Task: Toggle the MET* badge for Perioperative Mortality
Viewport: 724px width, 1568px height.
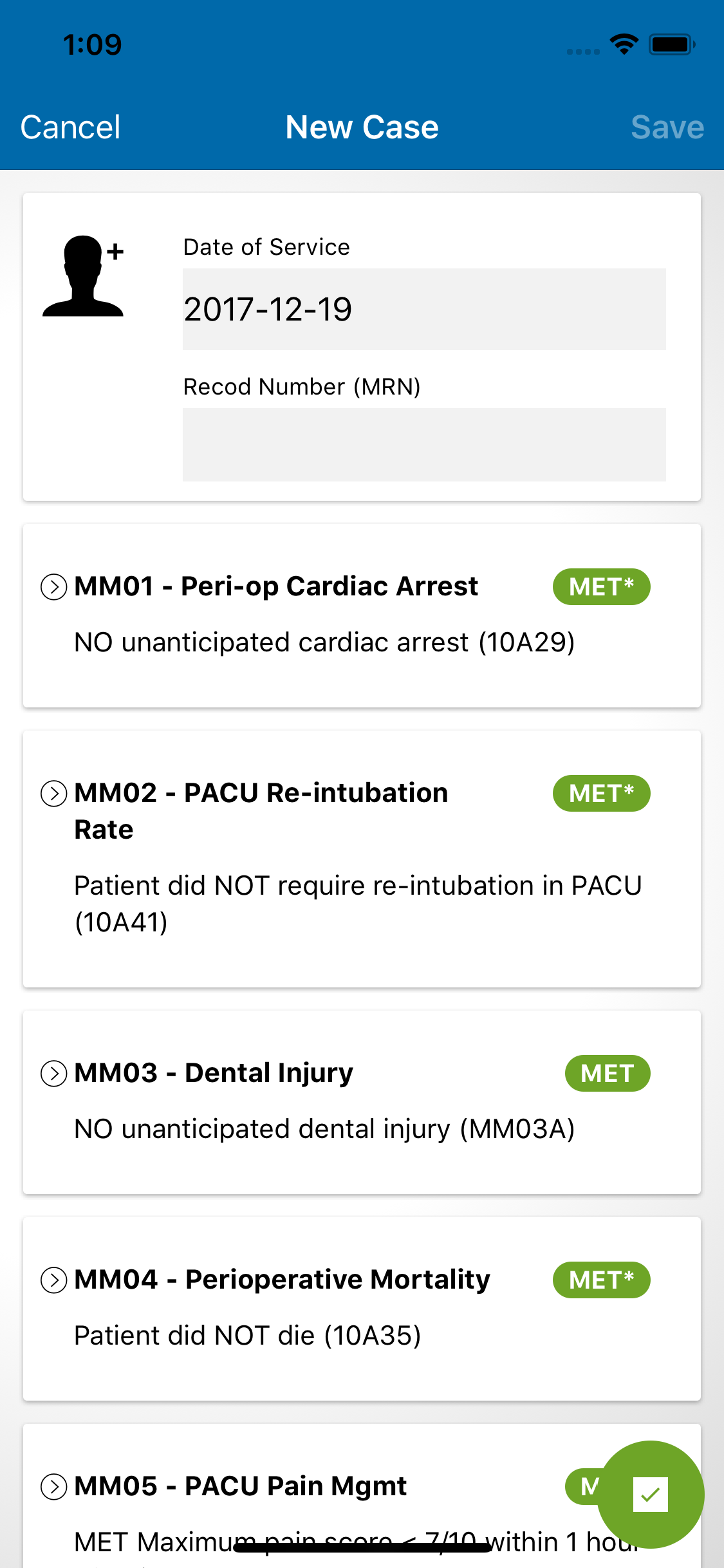Action: point(602,1280)
